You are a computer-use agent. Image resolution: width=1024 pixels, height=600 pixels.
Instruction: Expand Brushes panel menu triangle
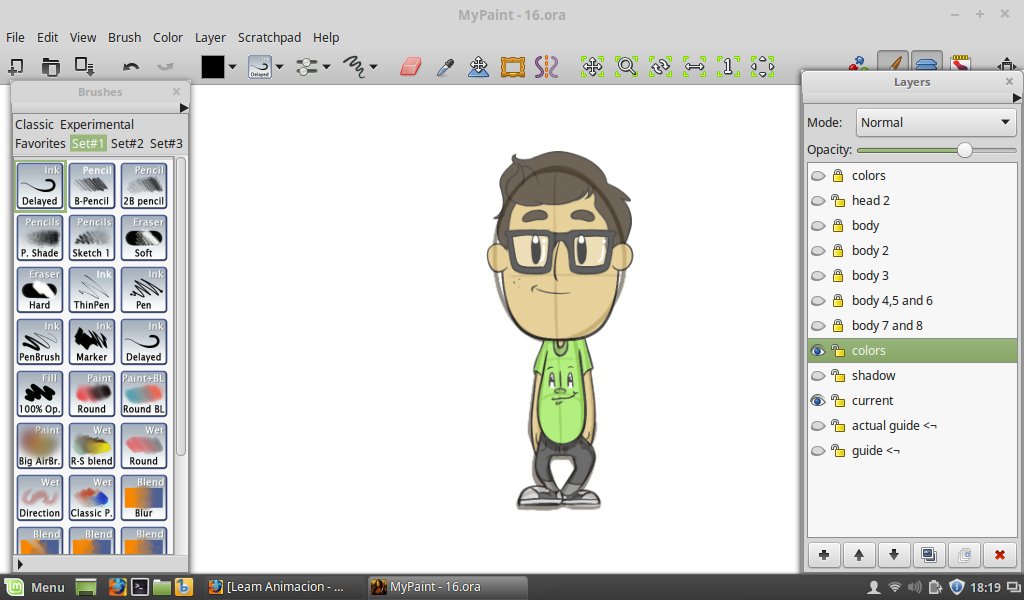[x=184, y=108]
